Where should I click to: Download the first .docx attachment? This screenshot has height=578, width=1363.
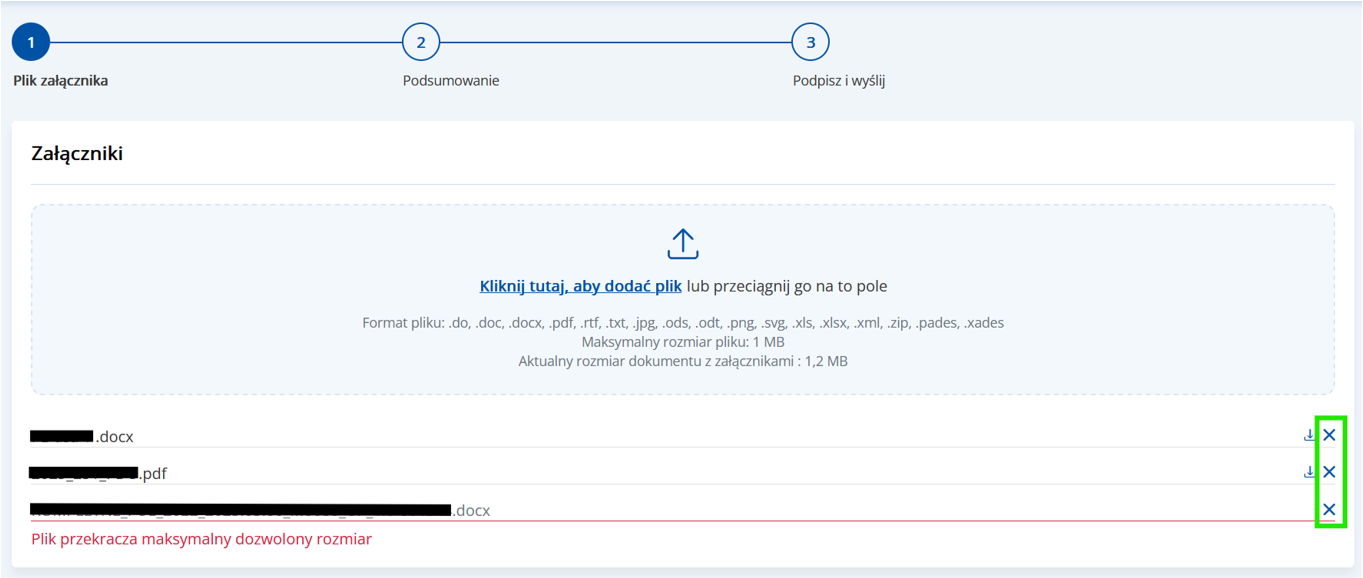[1308, 435]
